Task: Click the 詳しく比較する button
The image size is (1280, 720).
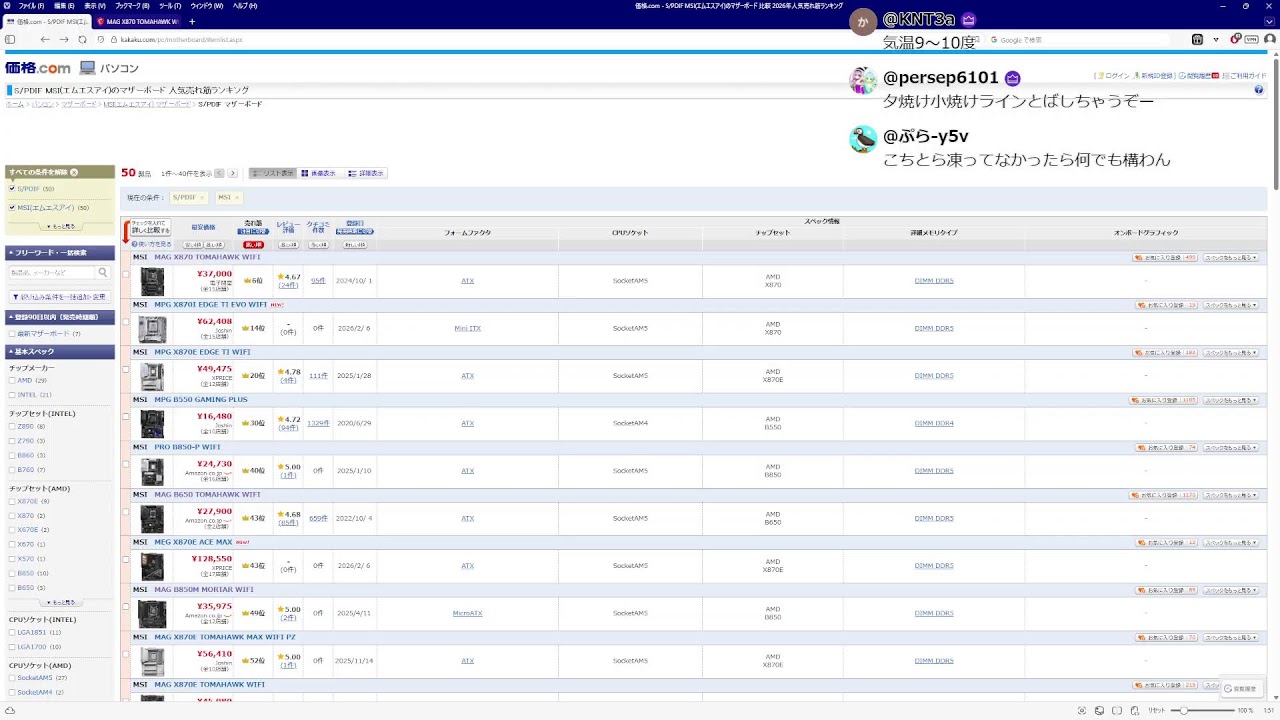Action: 150,228
